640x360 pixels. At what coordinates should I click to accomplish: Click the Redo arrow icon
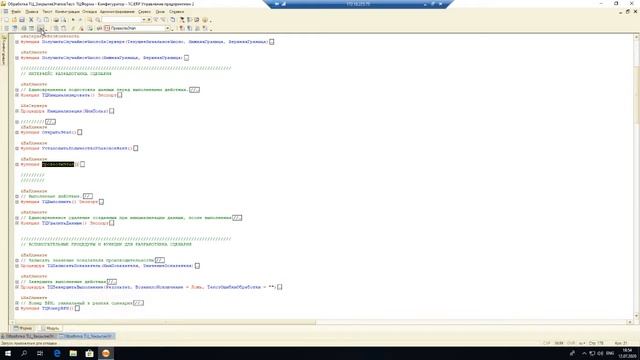point(80,20)
